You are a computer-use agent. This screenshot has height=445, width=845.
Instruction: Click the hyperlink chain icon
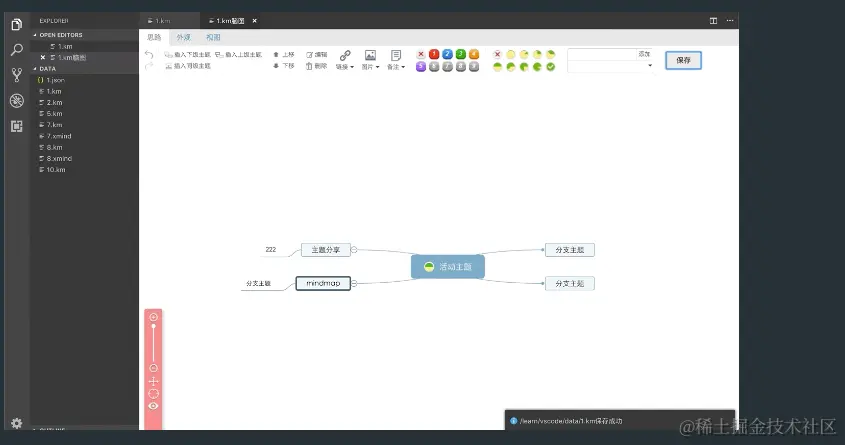[345, 55]
